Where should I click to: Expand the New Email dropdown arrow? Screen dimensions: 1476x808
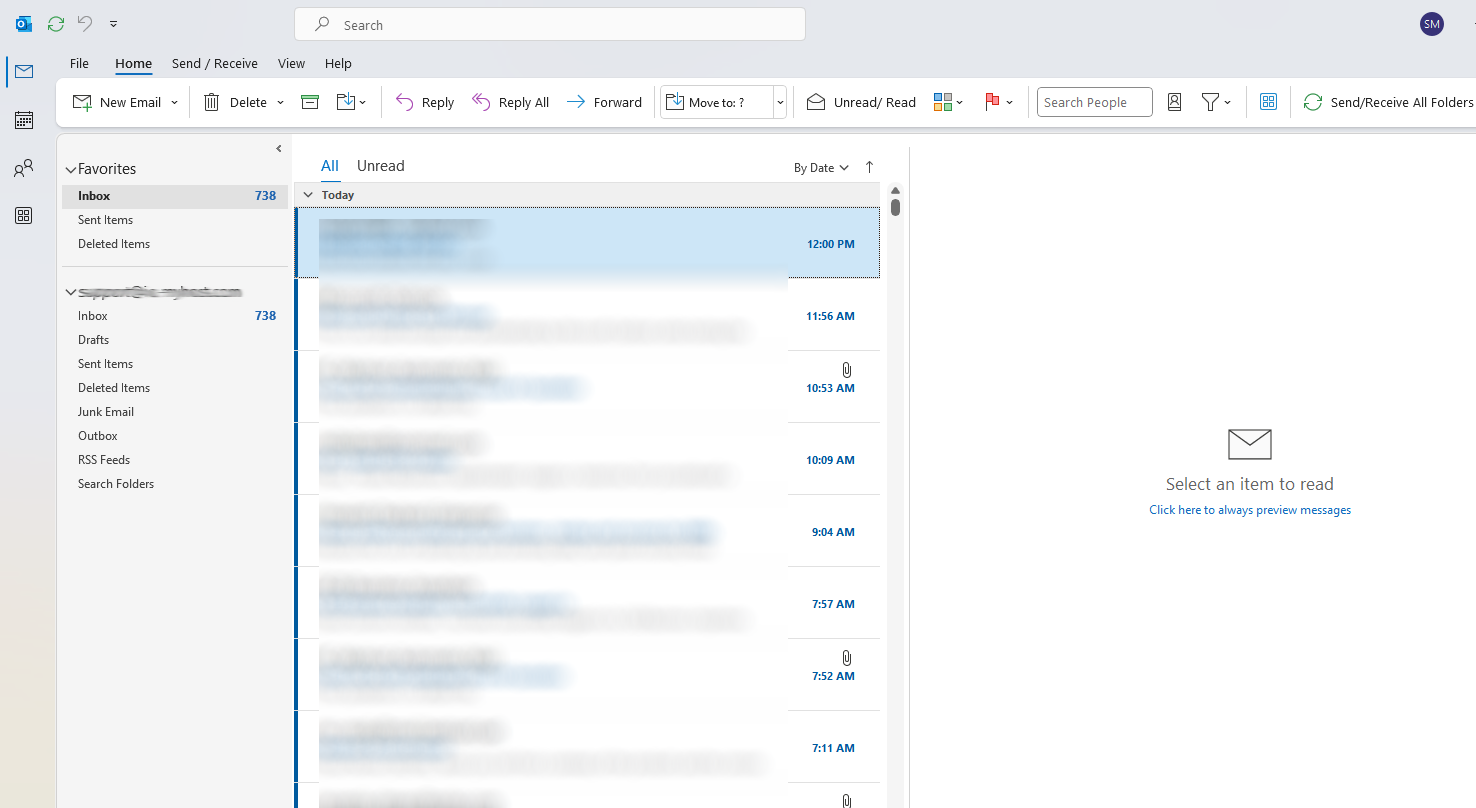pos(174,102)
